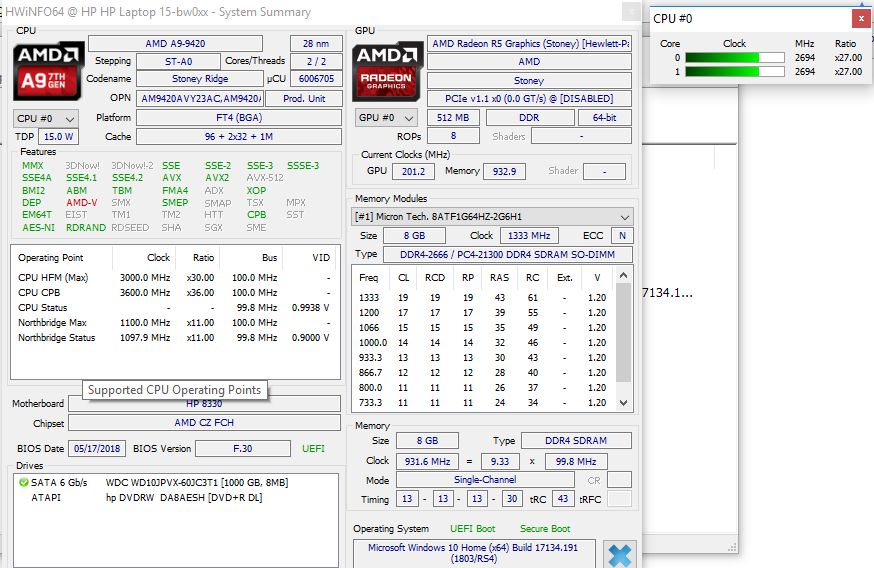Click the AMD CZ FCH chipset field

204,423
